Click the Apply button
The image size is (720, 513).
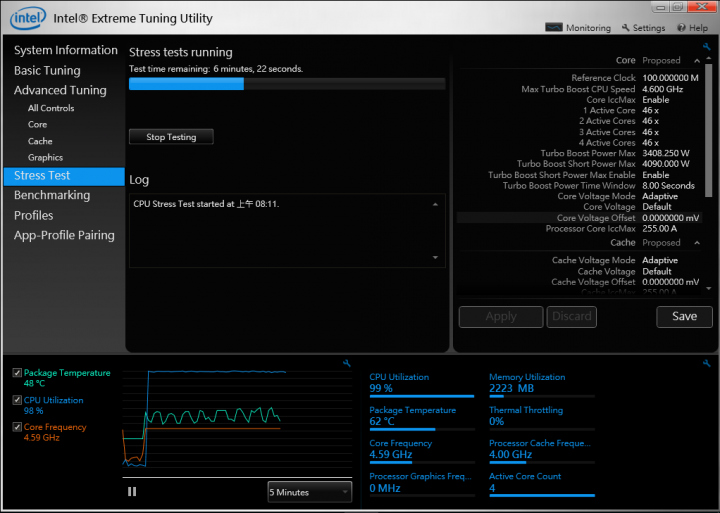[x=501, y=316]
